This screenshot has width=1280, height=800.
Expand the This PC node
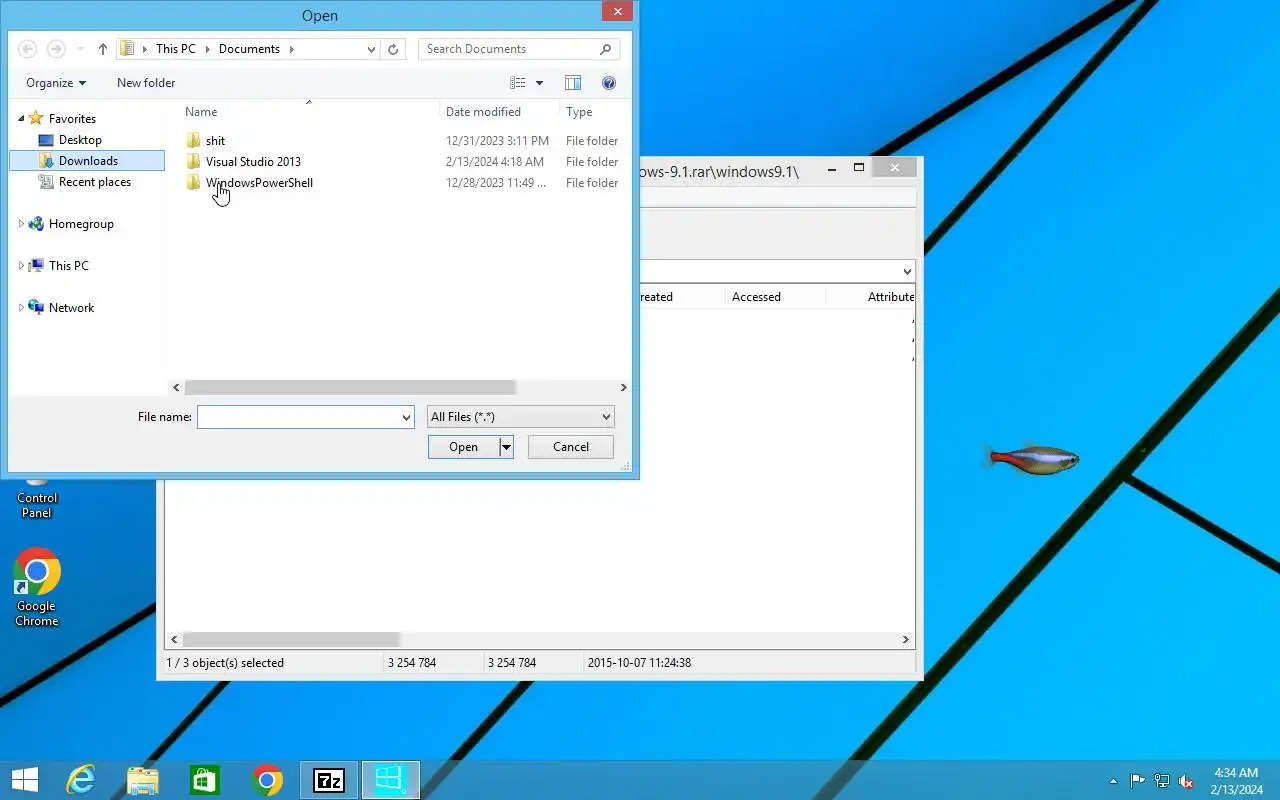click(x=21, y=266)
